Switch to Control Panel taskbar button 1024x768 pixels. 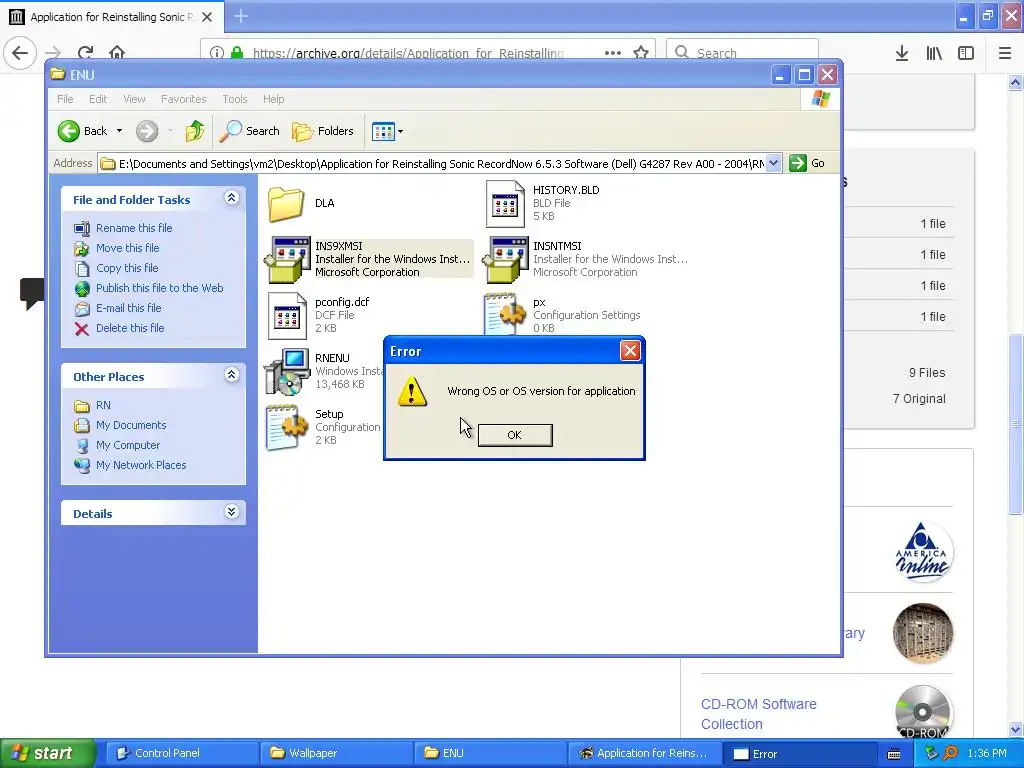182,754
